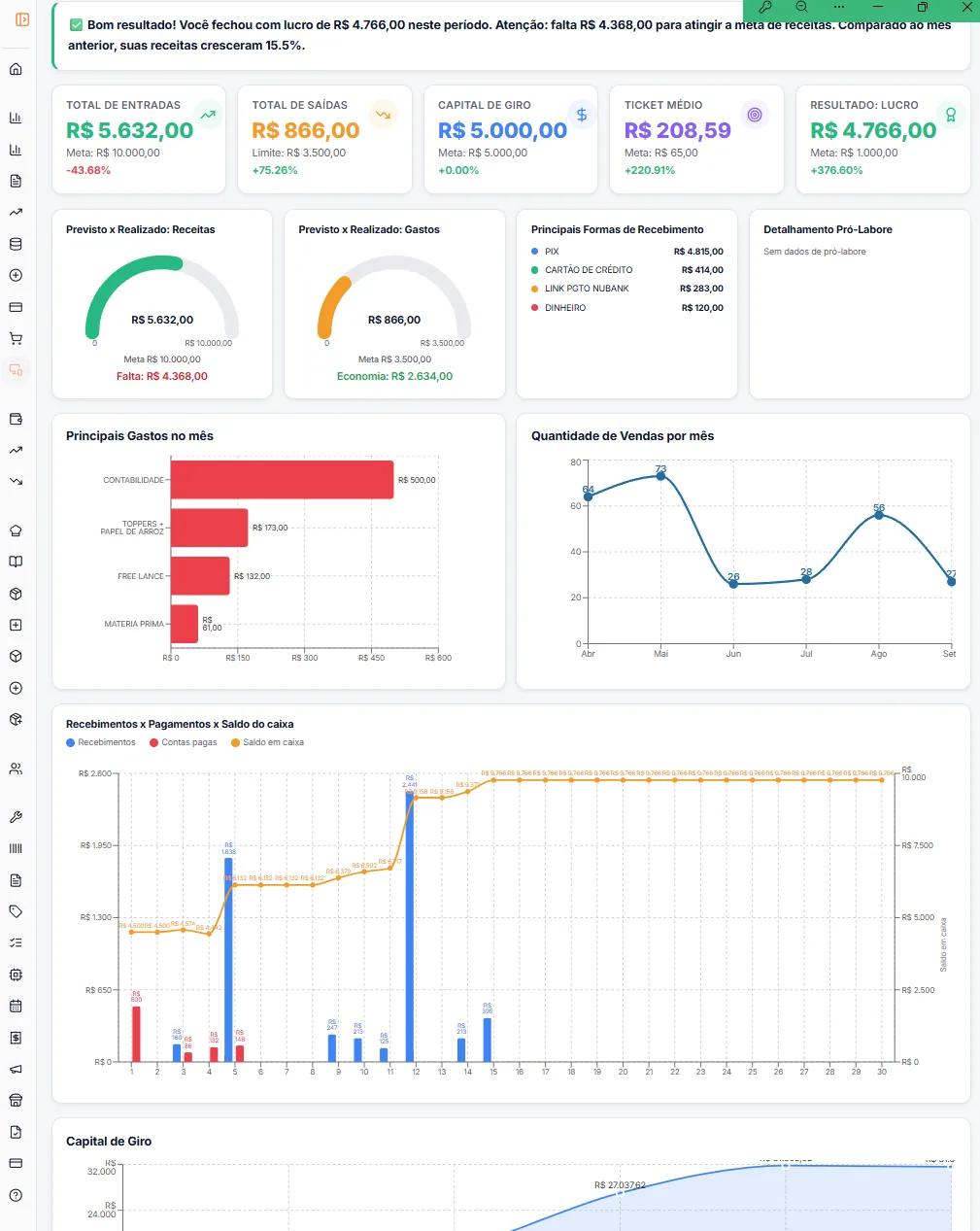Toggle the Saldo em caixa legend series
The image size is (980, 1231).
(x=267, y=742)
